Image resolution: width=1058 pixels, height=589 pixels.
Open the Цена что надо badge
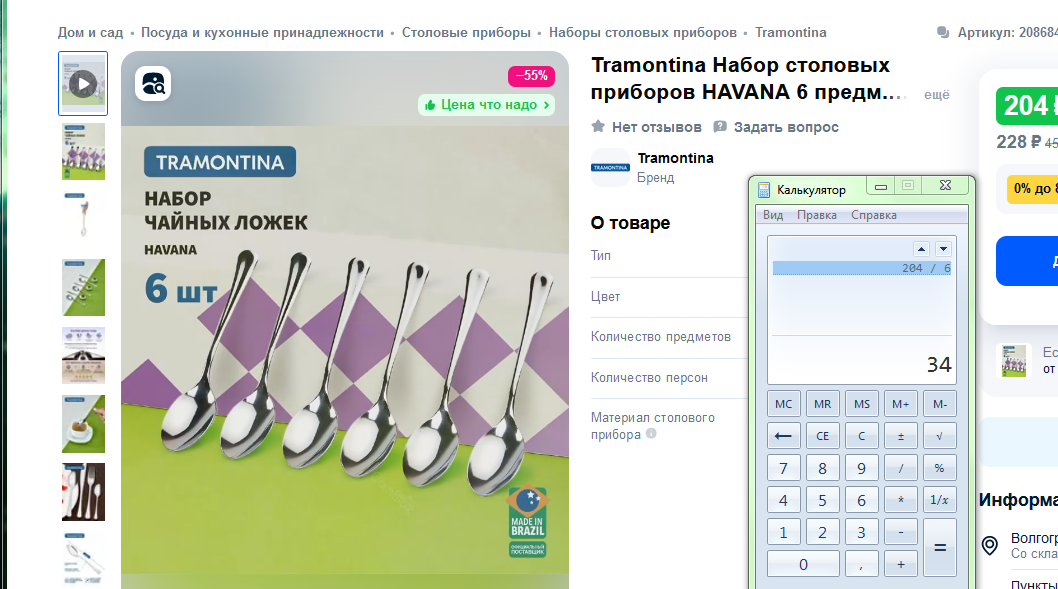[486, 105]
